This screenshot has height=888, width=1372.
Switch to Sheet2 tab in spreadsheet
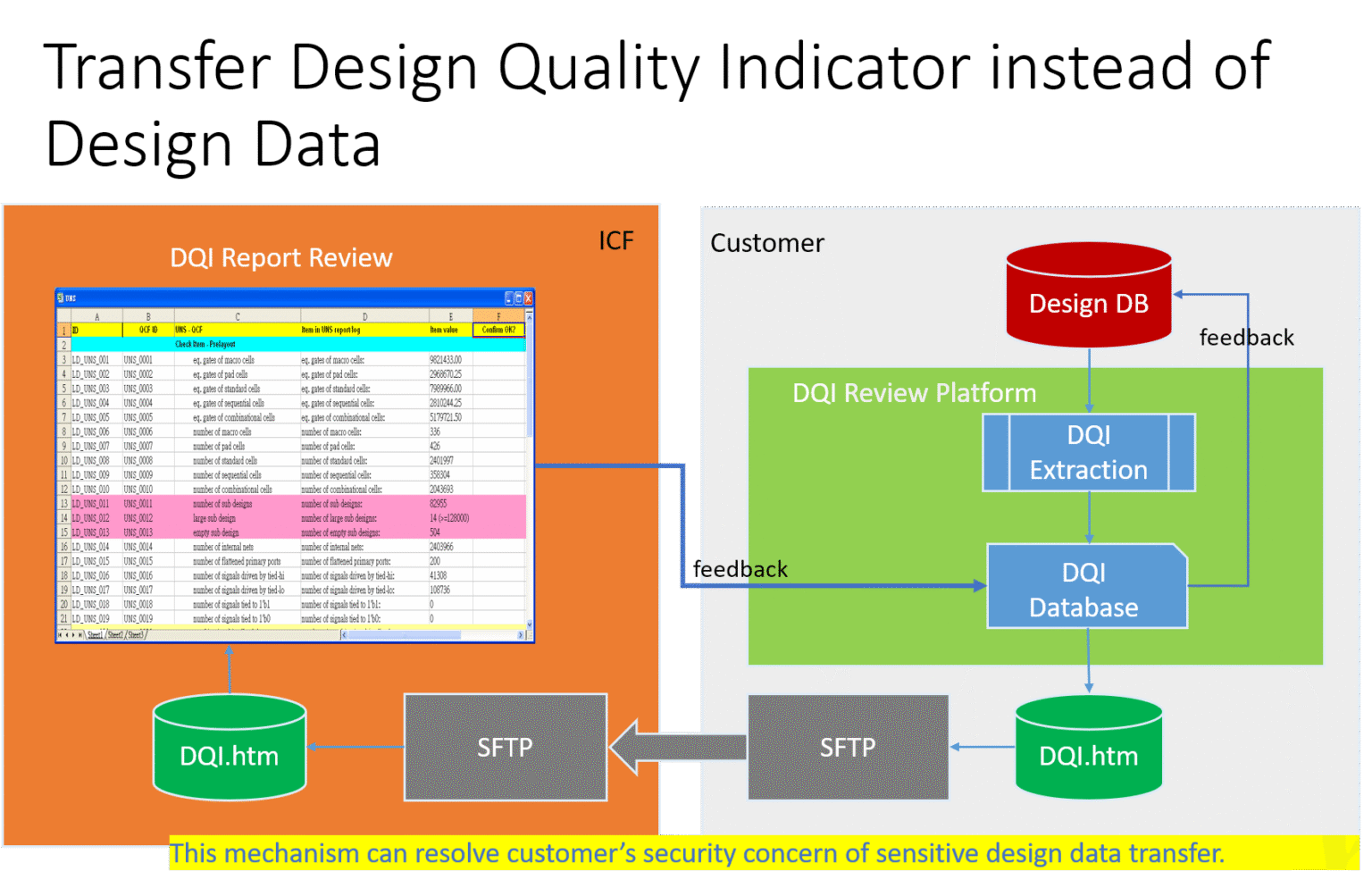(115, 635)
